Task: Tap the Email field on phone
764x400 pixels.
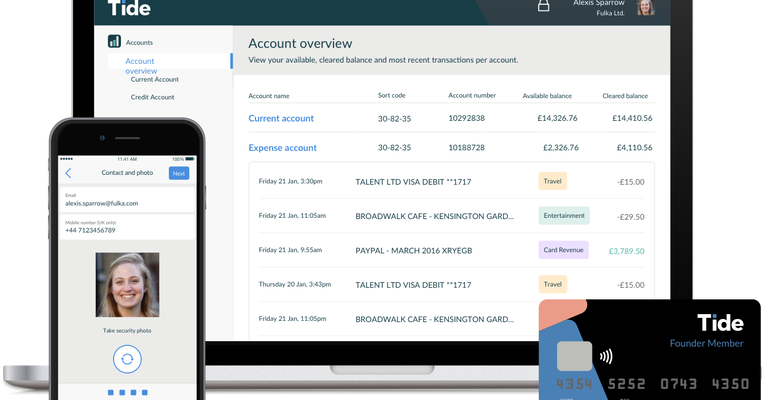Action: (127, 199)
